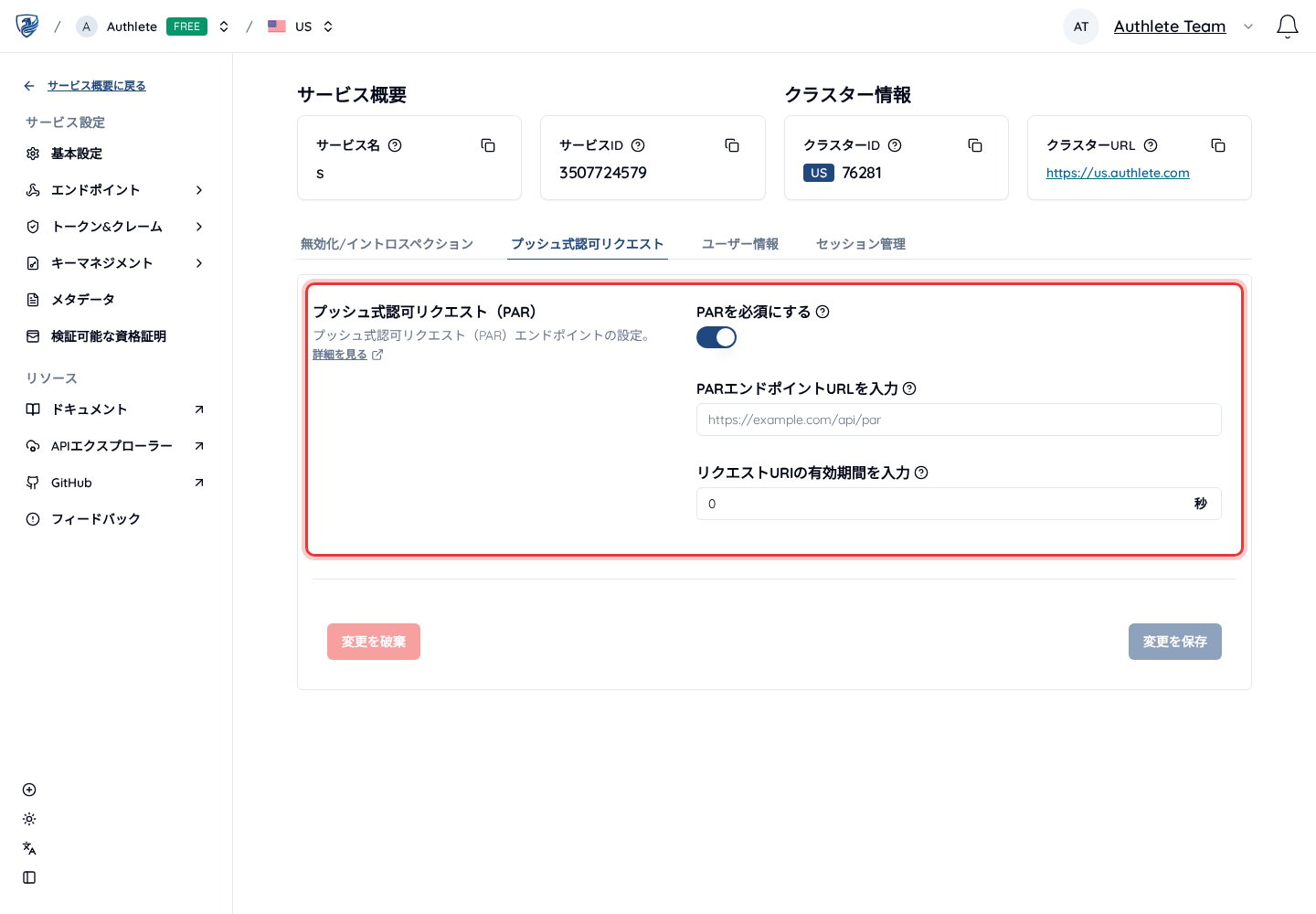Click the FREE plan badge
This screenshot has width=1316, height=914.
[x=186, y=27]
